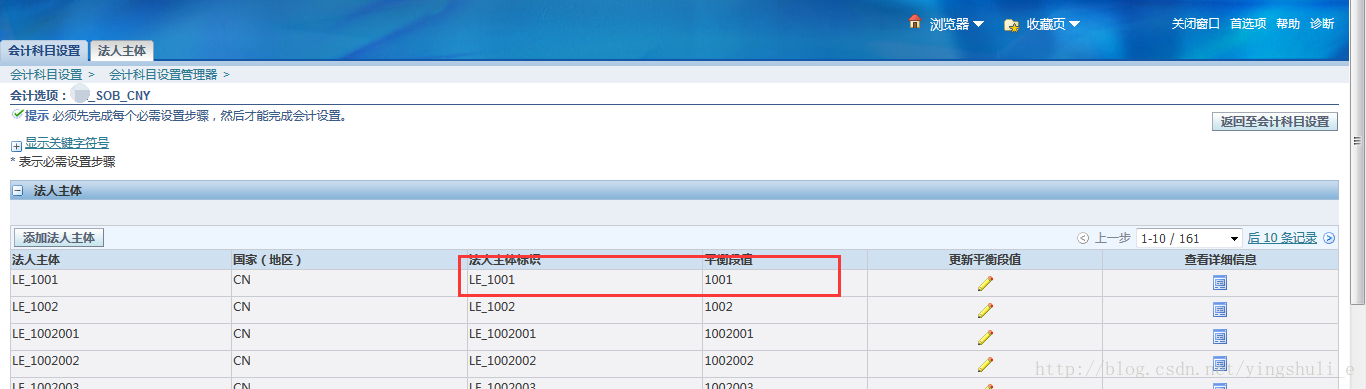
Task: Click balancing segment value 1002002
Action: point(729,361)
